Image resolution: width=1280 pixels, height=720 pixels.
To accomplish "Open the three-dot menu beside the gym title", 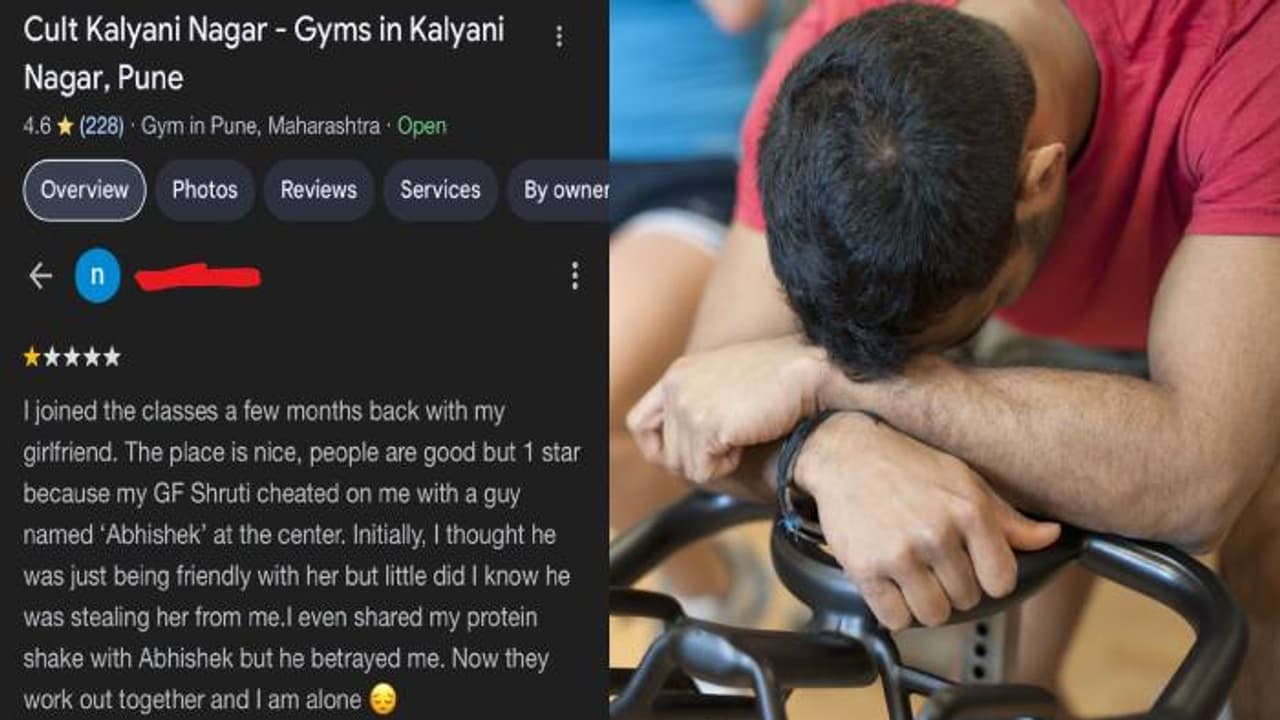I will (x=558, y=37).
